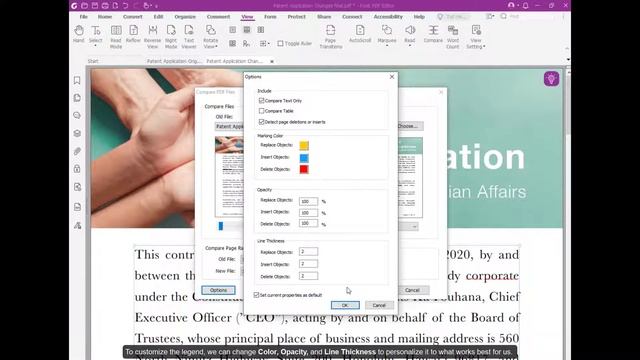
Task: Switch to the Patent Application Orig document tab
Action: [x=174, y=61]
